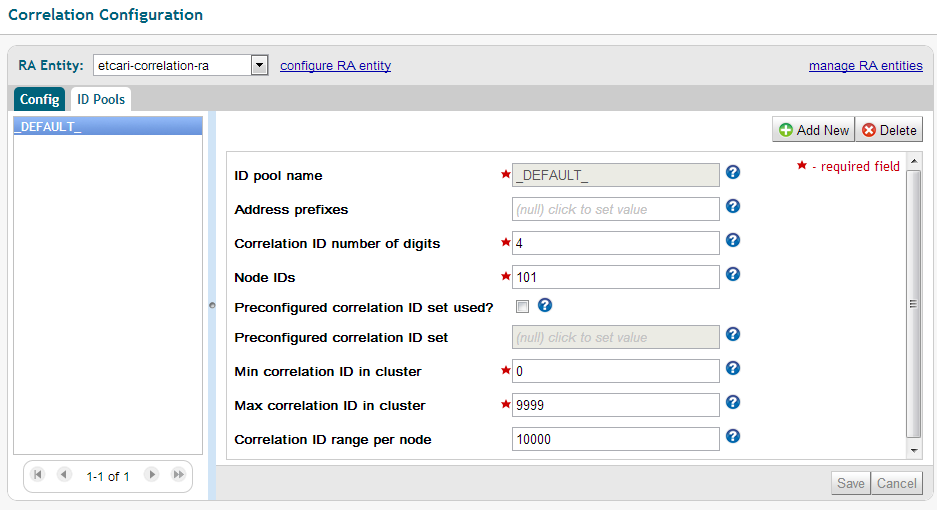The height and width of the screenshot is (510, 937).
Task: Select _DEFAULT_ in the pool list
Action: tap(107, 126)
